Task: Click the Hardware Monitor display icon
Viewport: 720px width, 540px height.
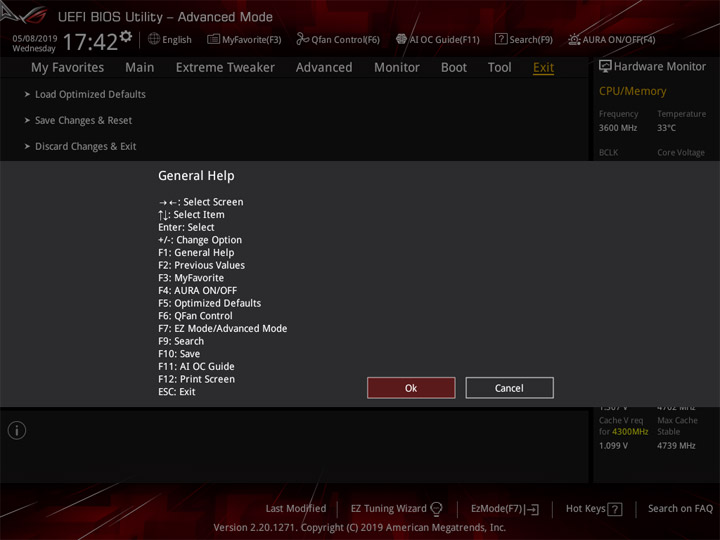Action: [x=605, y=66]
